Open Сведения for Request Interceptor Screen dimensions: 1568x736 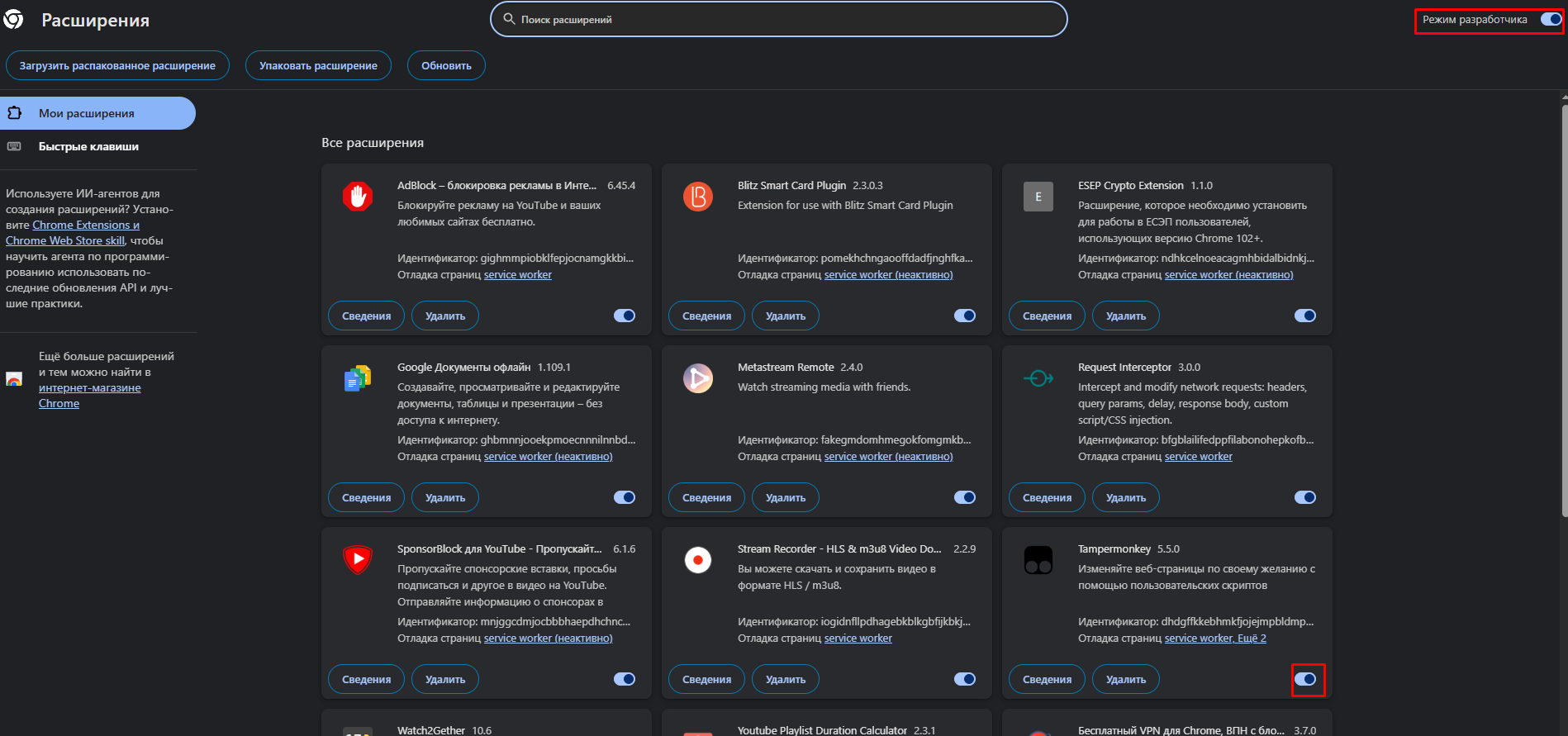point(1047,497)
